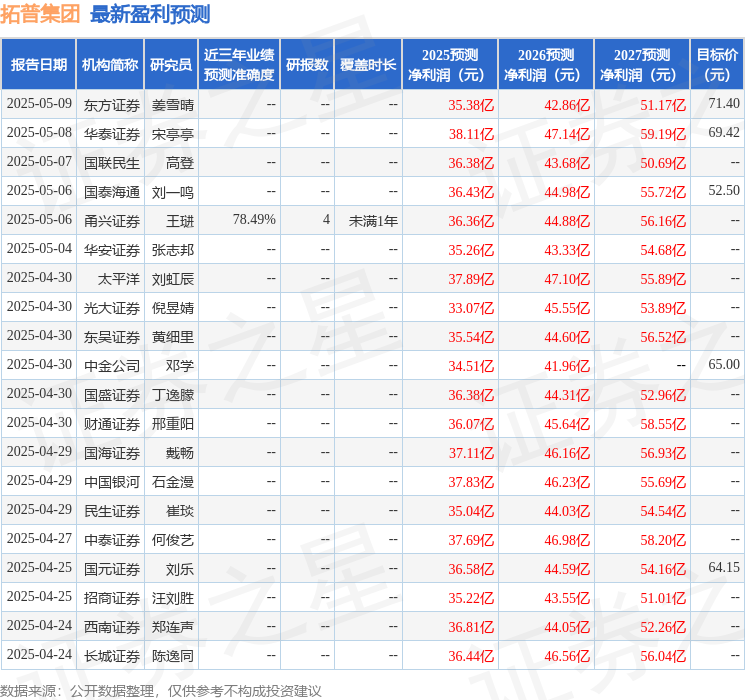745x700 pixels.
Task: Click the 国泰海通 institution cell
Action: pyautogui.click(x=112, y=192)
